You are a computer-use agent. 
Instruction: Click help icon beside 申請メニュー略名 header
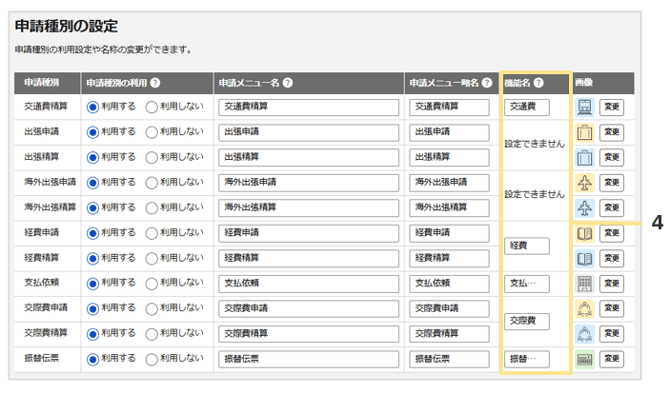(487, 82)
